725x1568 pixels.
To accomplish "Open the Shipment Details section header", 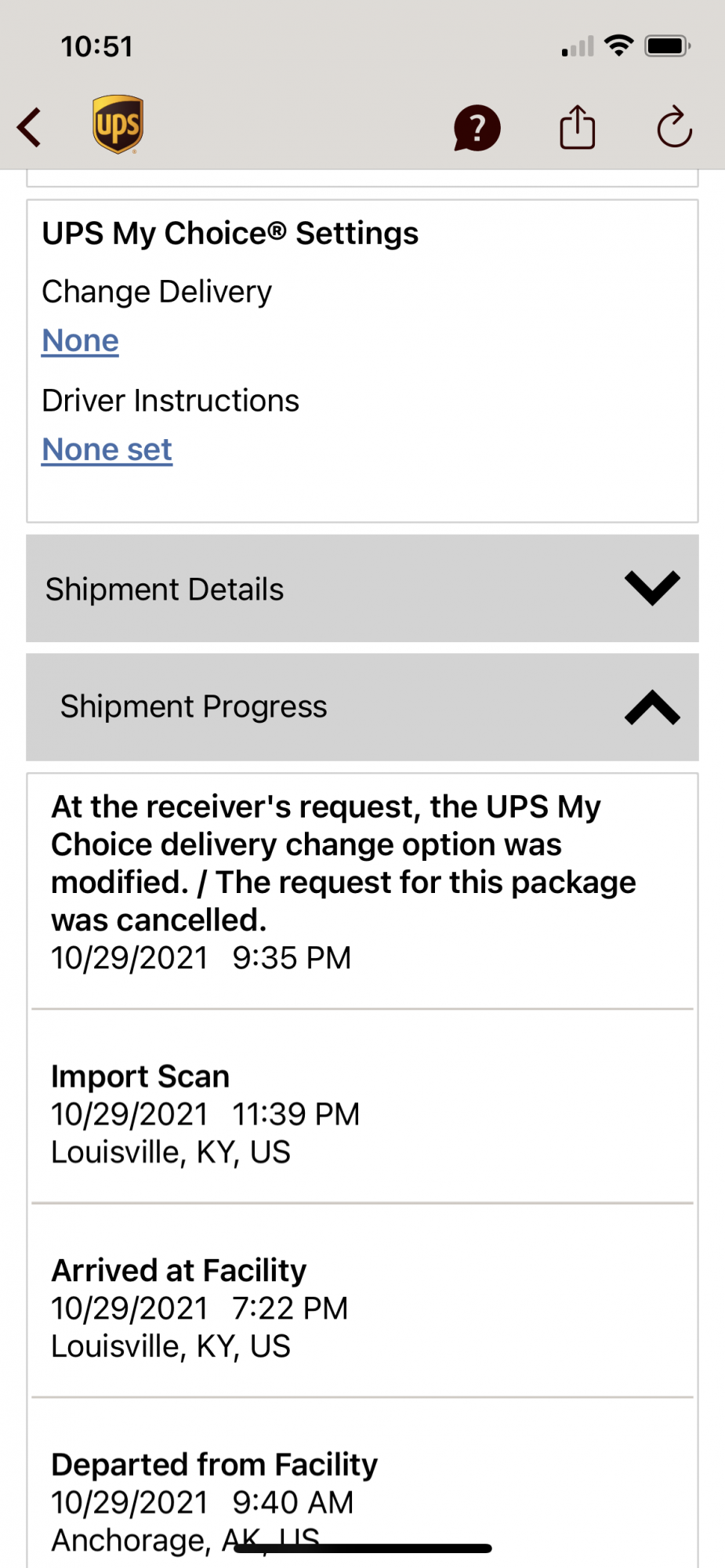I will click(x=362, y=589).
